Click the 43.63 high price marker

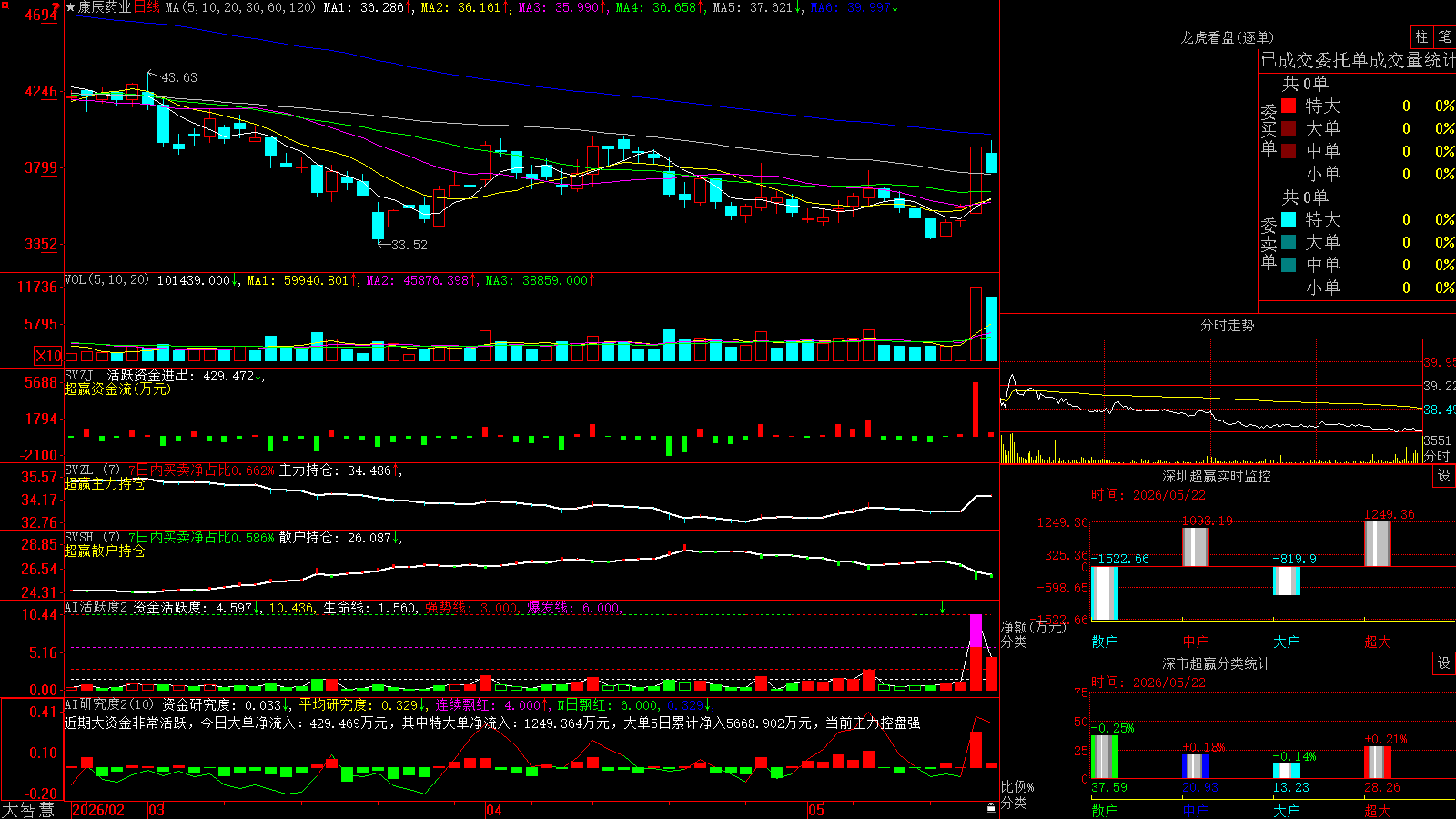click(x=179, y=77)
